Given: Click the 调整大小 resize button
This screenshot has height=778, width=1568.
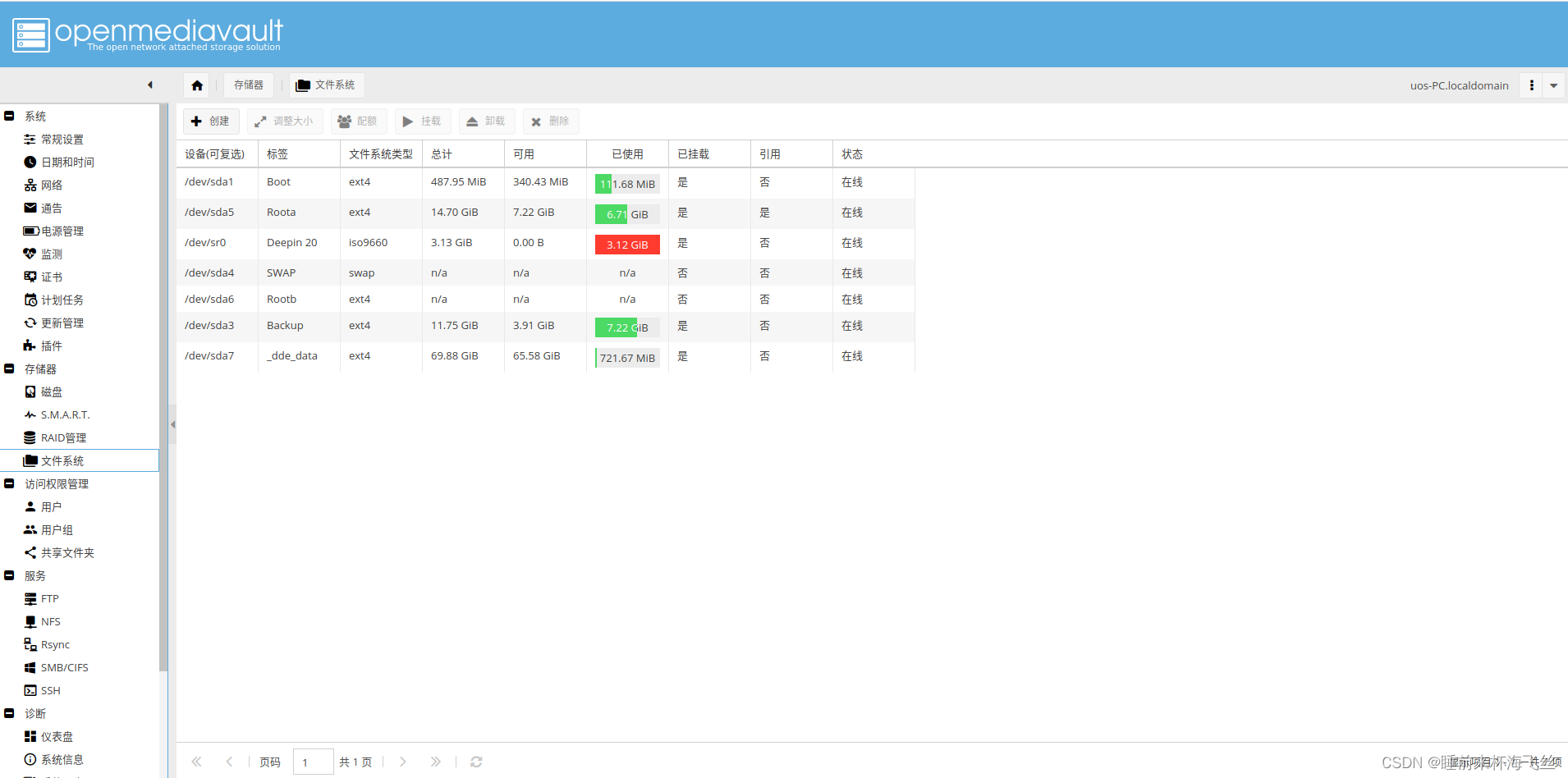Looking at the screenshot, I should [284, 121].
